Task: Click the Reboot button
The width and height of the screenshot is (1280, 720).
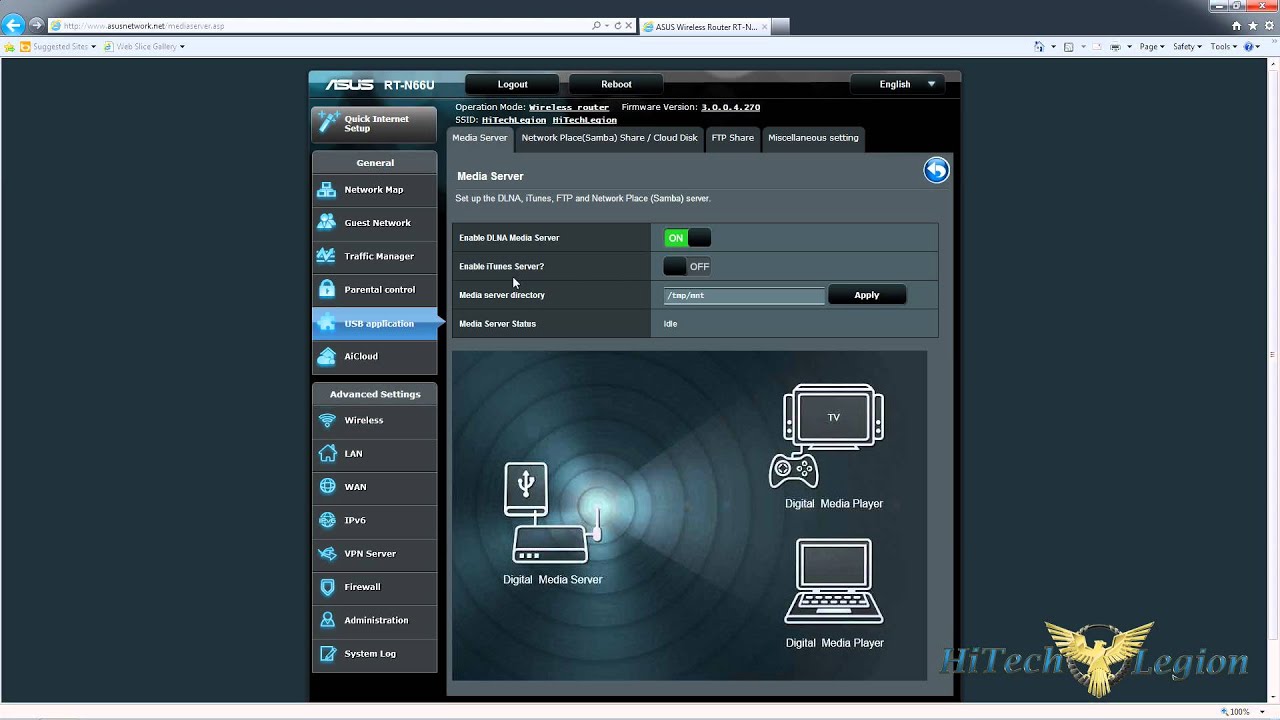Action: (616, 84)
